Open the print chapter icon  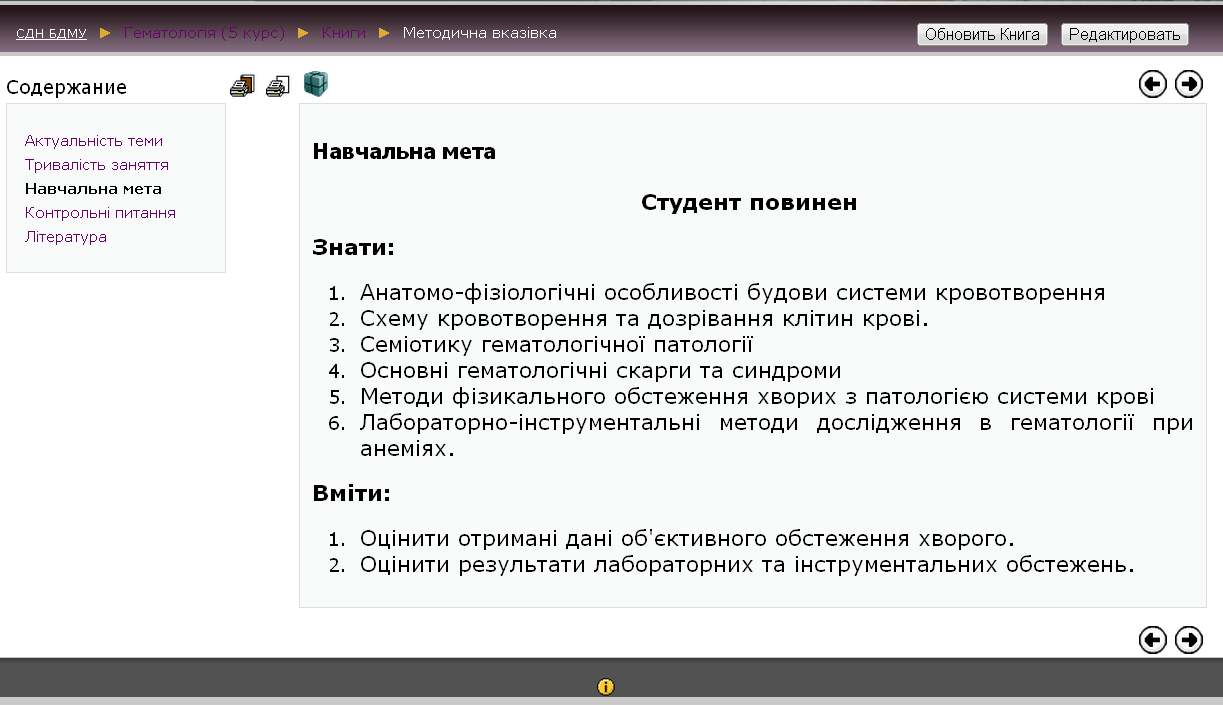point(277,86)
